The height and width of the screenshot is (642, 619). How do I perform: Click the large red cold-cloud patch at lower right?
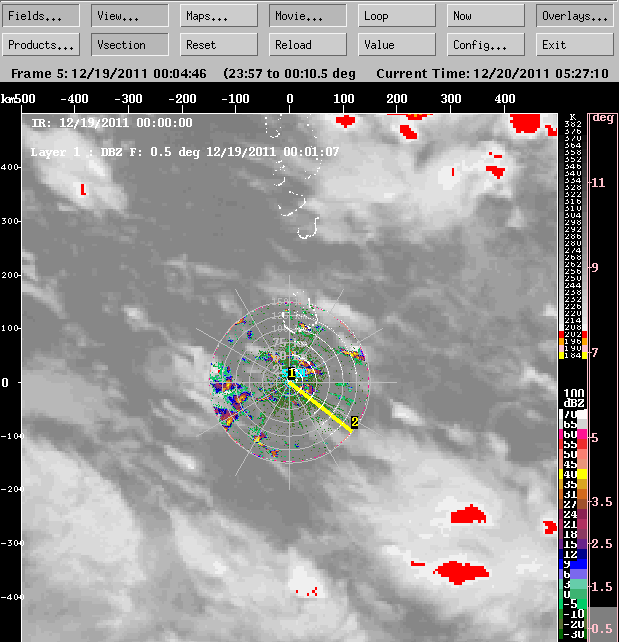coord(462,572)
